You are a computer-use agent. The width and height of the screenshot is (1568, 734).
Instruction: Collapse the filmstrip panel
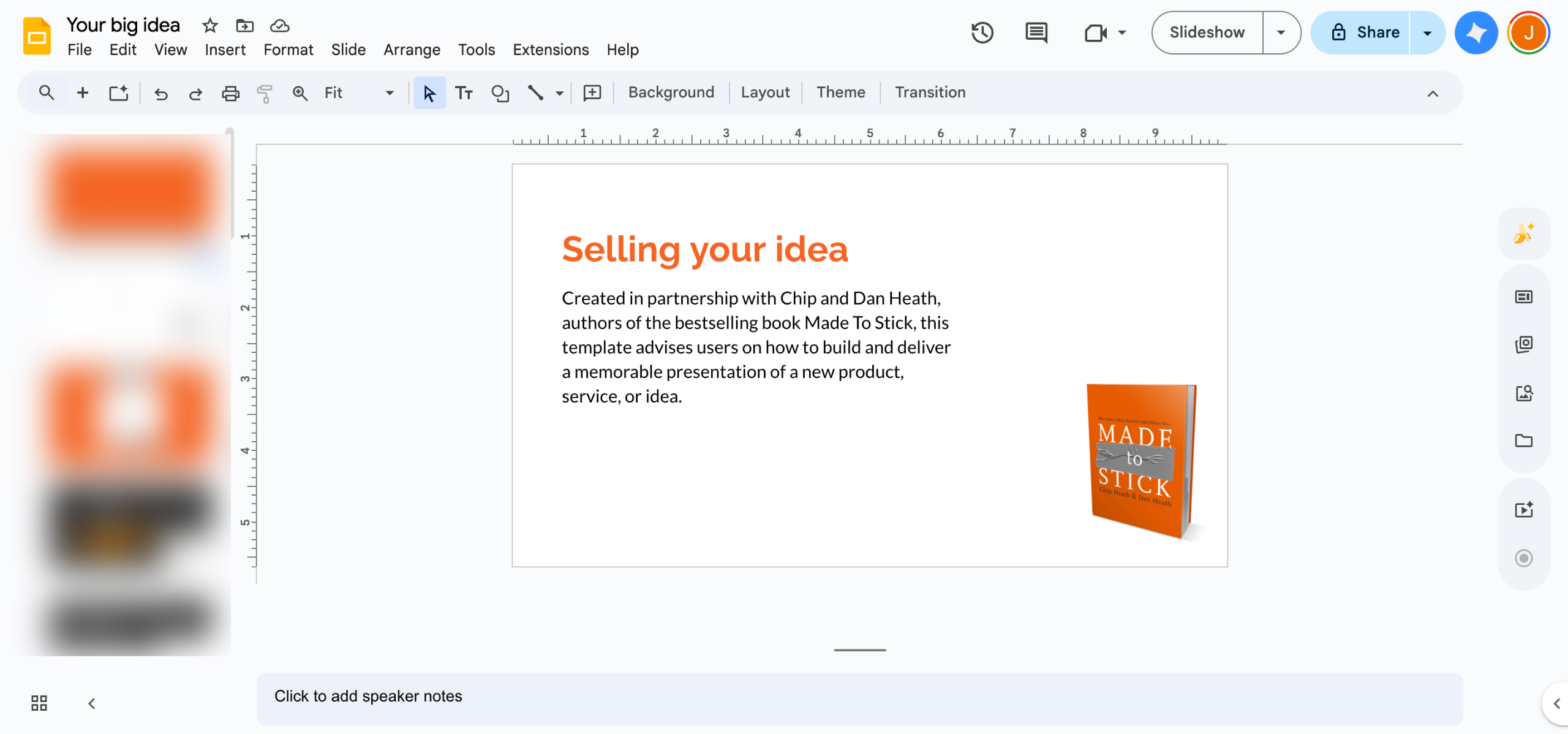(x=92, y=703)
